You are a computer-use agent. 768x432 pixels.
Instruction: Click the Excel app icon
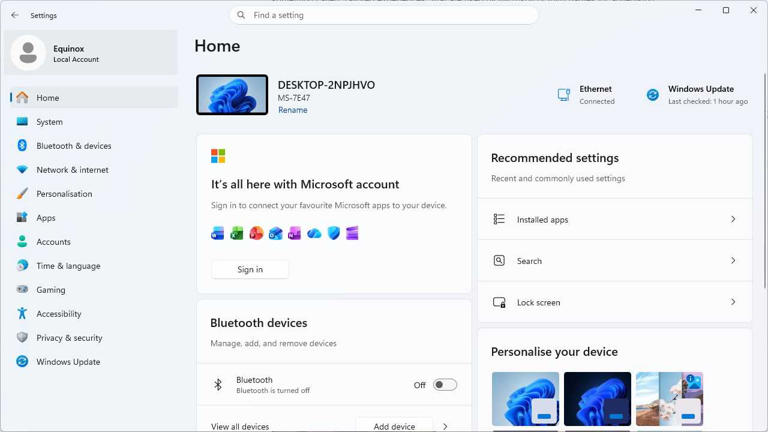tap(237, 234)
